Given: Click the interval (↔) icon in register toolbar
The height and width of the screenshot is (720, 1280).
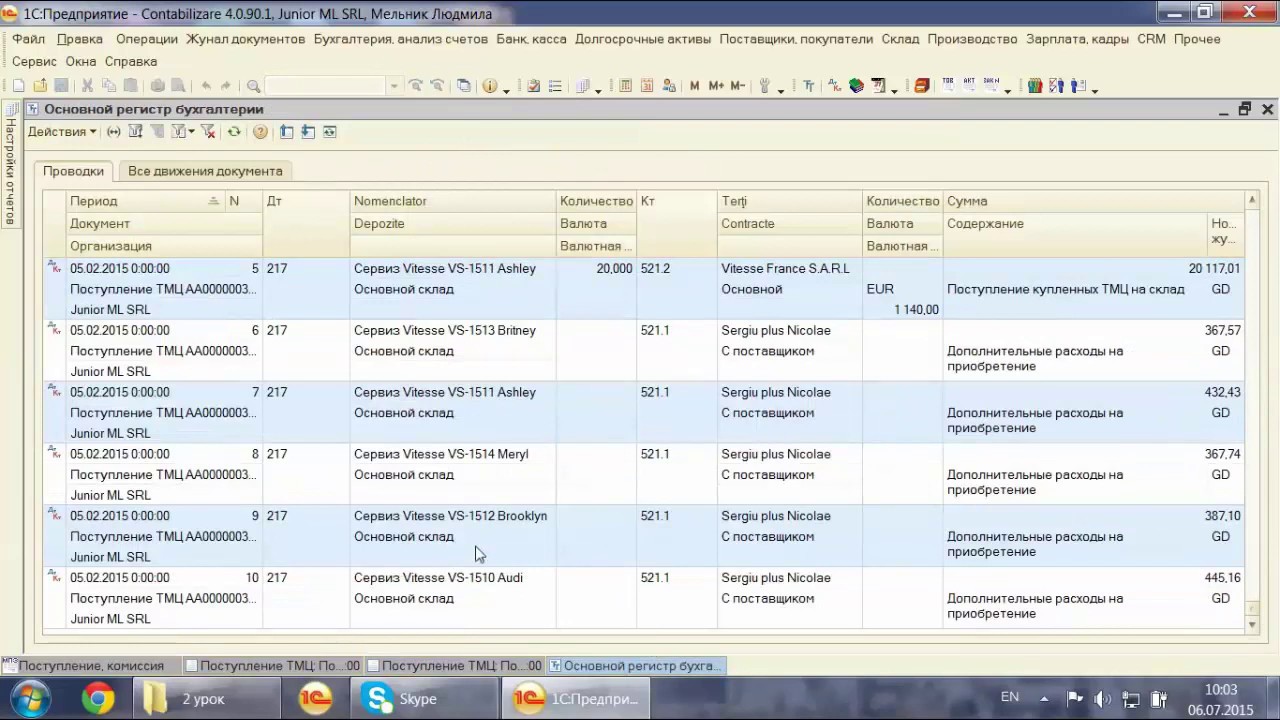Looking at the screenshot, I should point(114,132).
